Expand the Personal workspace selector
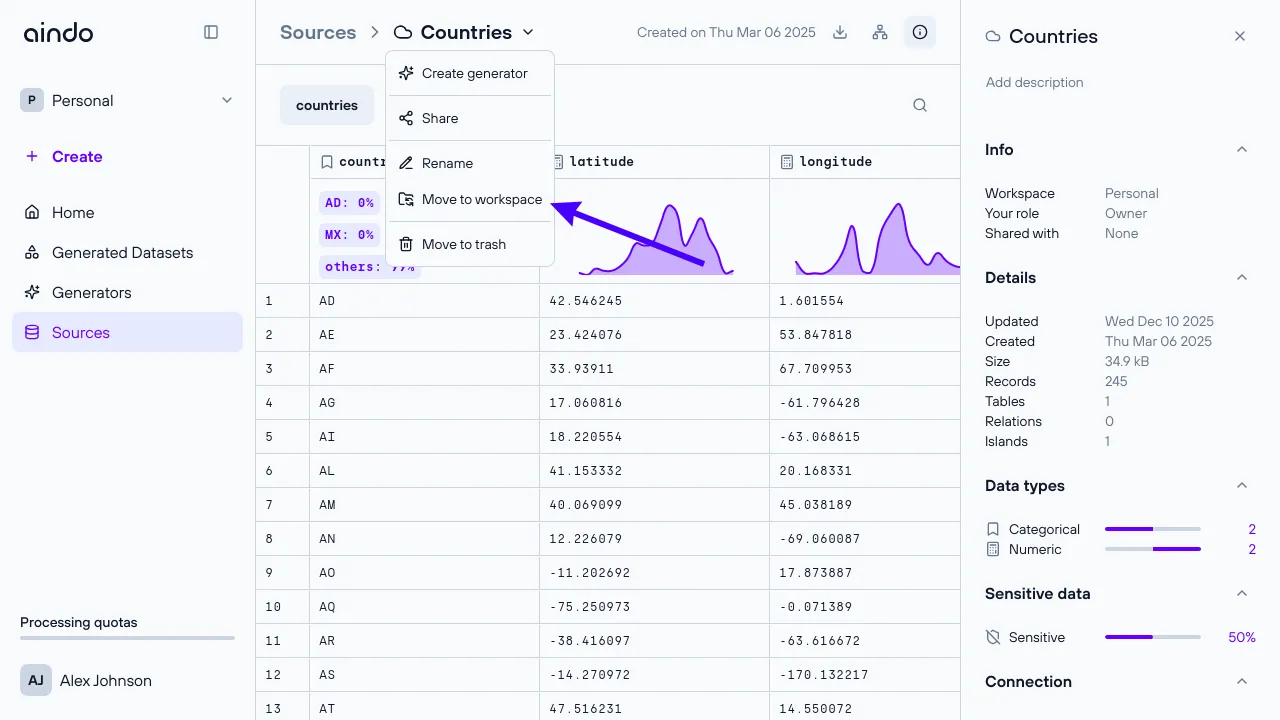The width and height of the screenshot is (1280, 720). (226, 100)
